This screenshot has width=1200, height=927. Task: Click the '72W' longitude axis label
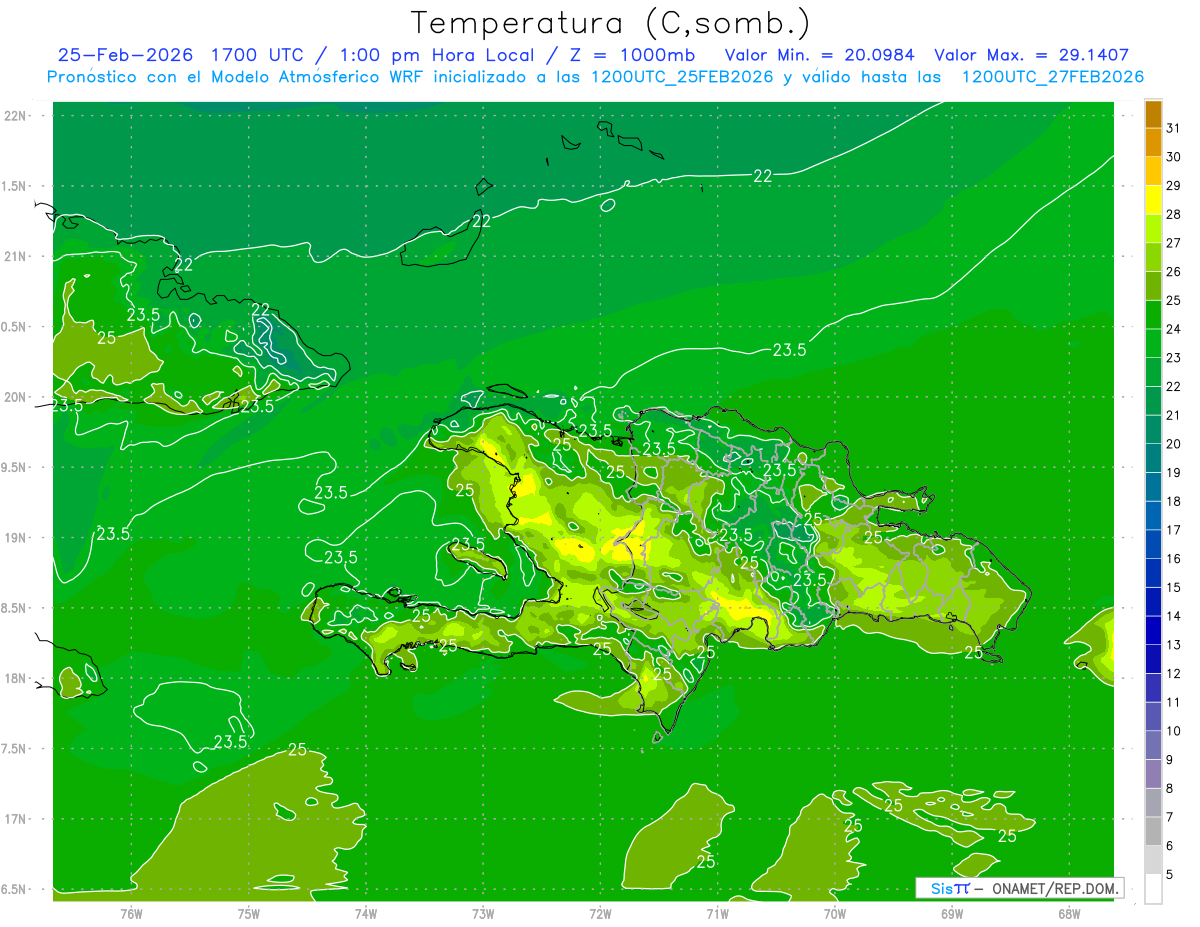click(x=601, y=915)
